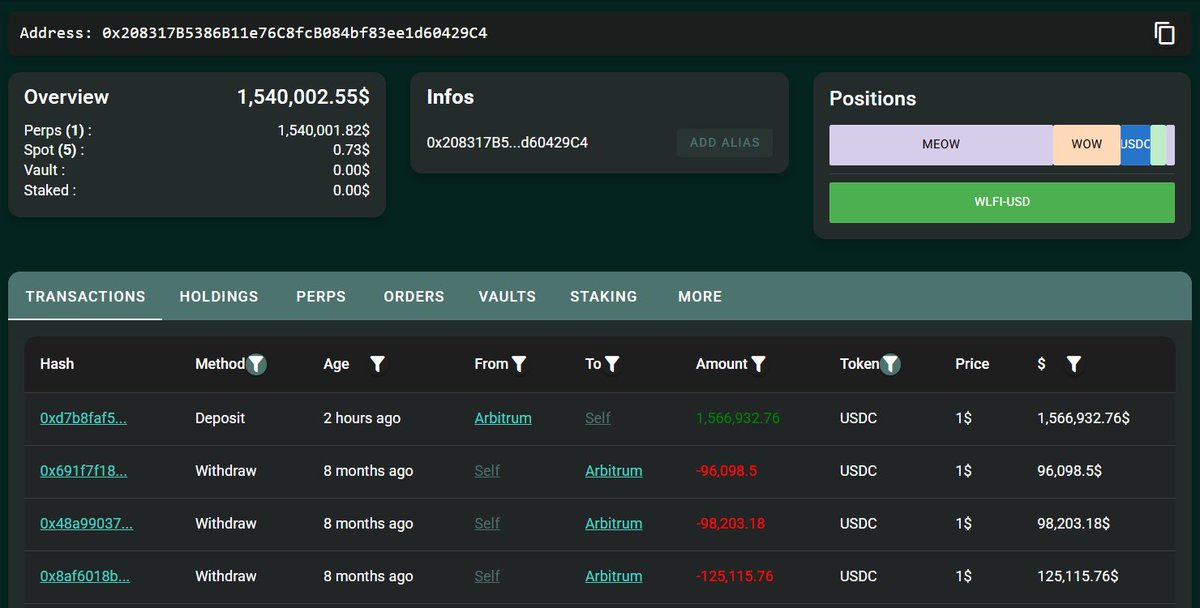Open the More tab
The width and height of the screenshot is (1200, 608).
coord(700,297)
